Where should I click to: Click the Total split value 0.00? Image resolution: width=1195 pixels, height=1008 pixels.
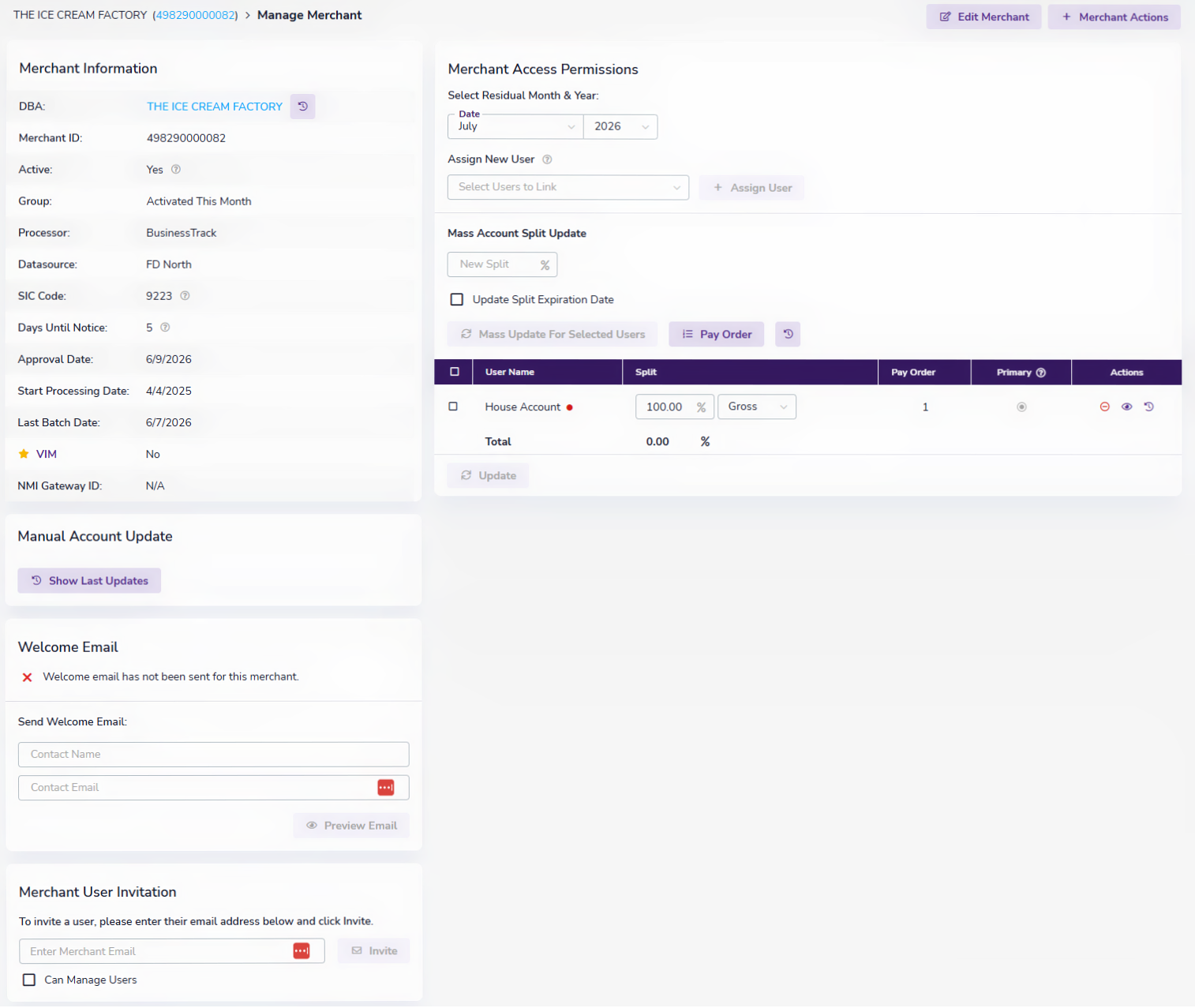click(657, 442)
